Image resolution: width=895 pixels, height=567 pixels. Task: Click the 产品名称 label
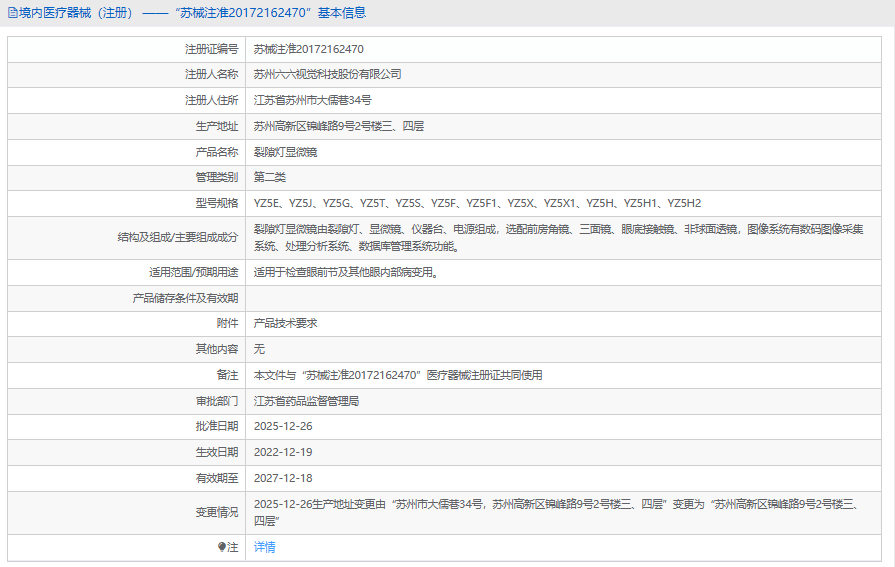[x=217, y=152]
